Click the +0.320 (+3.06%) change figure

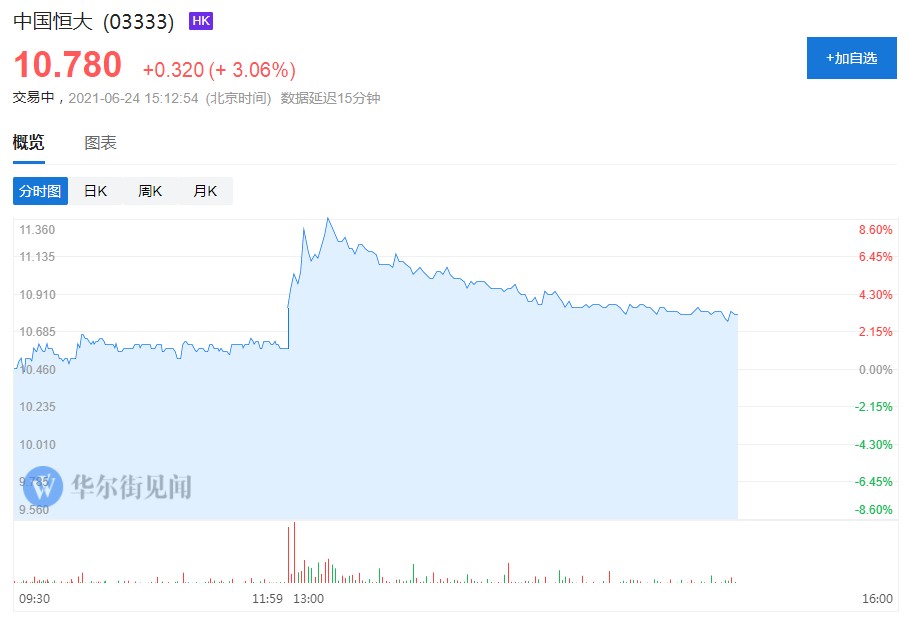point(219,70)
